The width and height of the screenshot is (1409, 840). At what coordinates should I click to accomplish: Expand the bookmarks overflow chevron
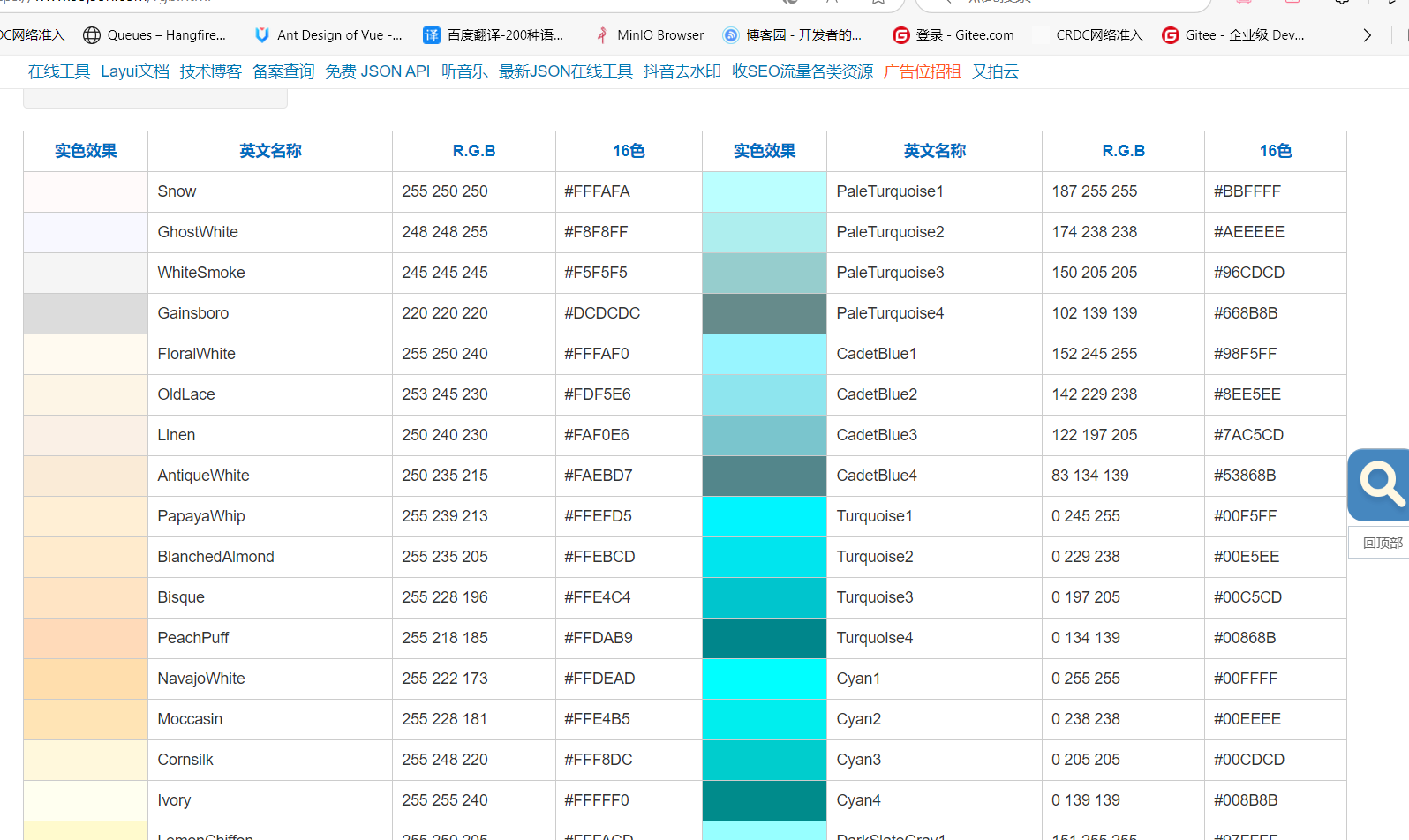1367,35
